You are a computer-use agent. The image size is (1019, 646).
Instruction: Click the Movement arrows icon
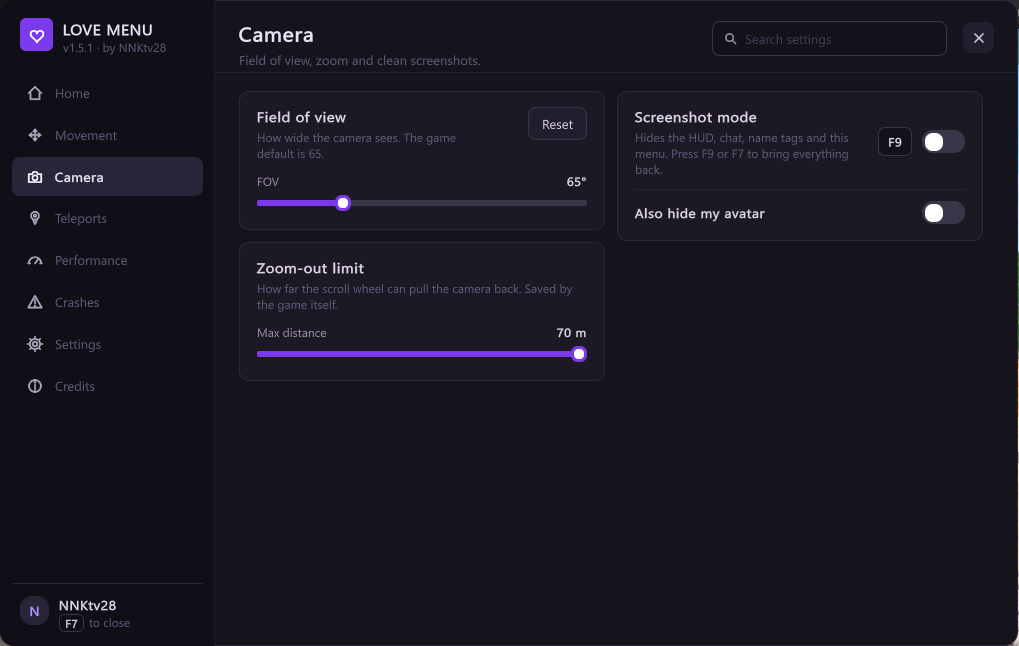pos(35,135)
